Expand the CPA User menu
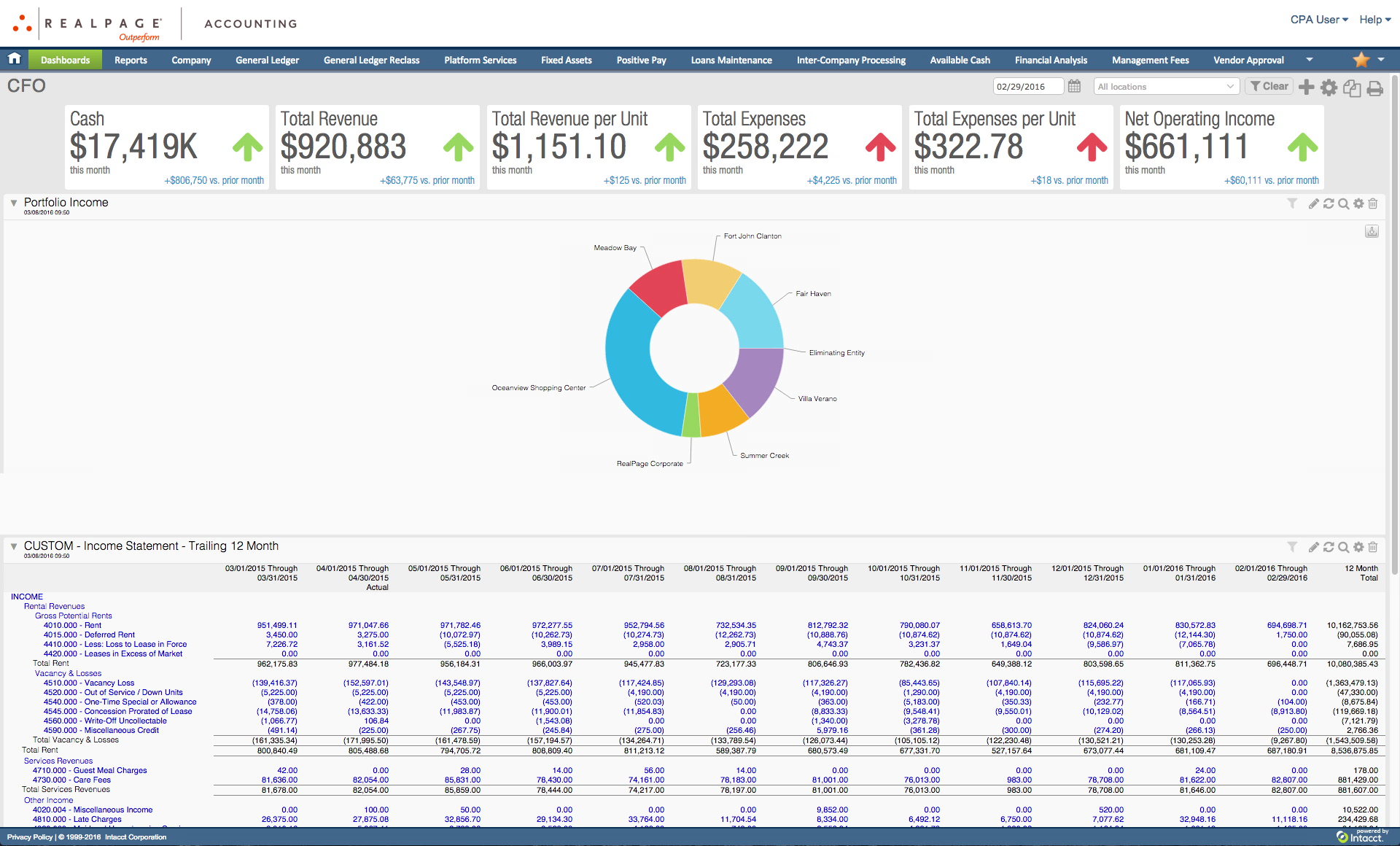The height and width of the screenshot is (846, 1400). coord(1318,20)
